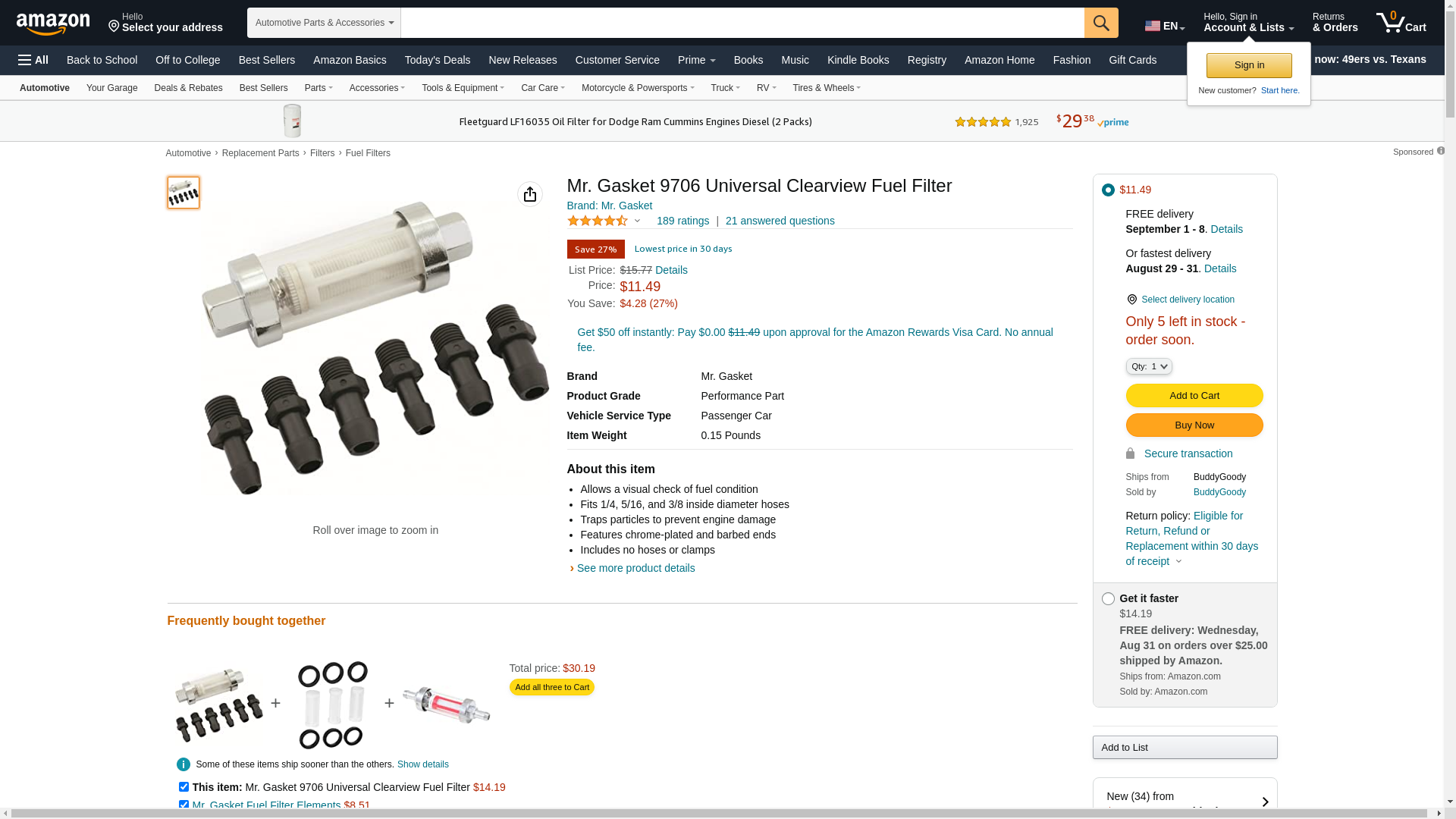Open the Car Care submenu
The image size is (1456, 819).
pos(542,88)
